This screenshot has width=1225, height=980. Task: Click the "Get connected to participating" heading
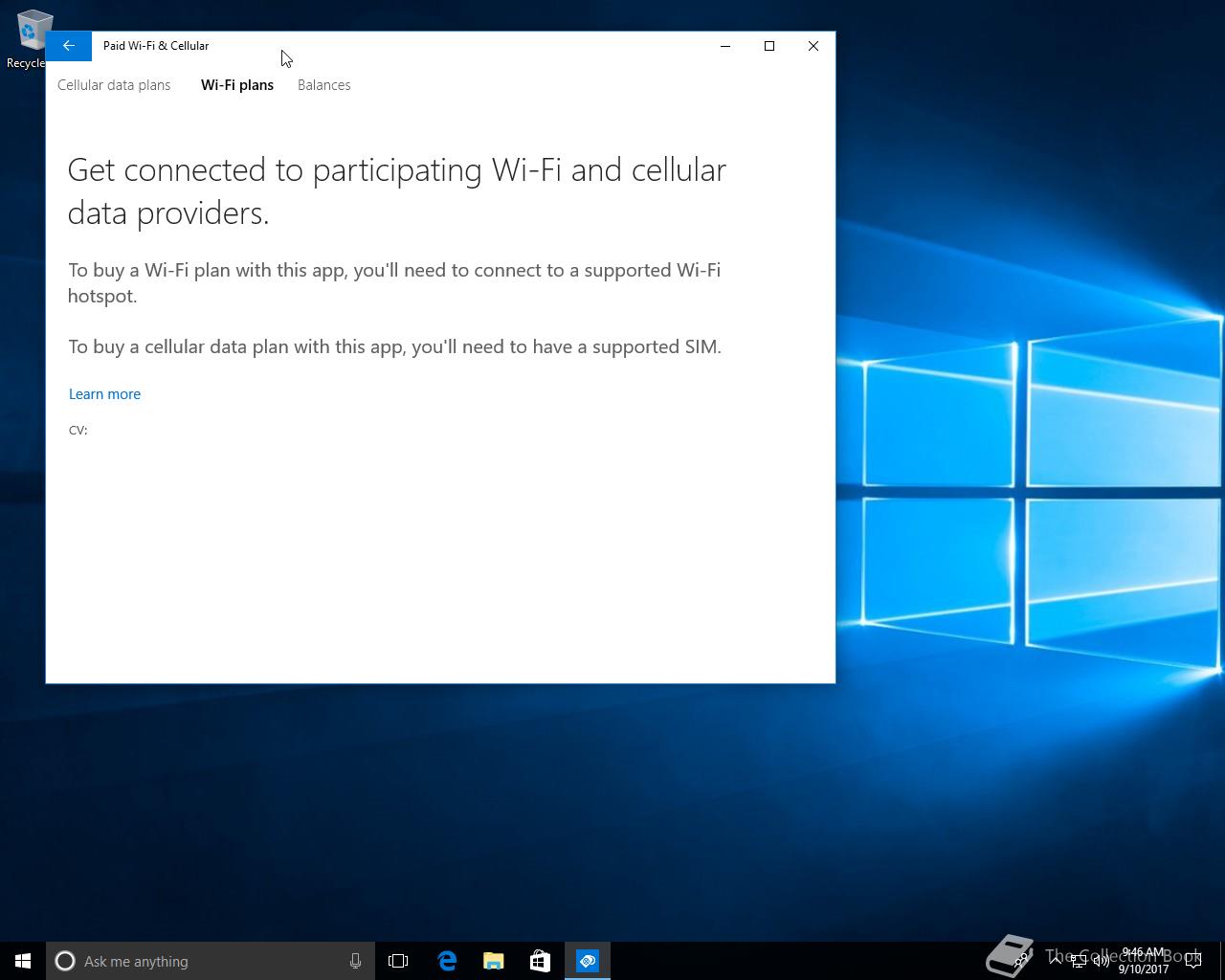click(x=397, y=191)
